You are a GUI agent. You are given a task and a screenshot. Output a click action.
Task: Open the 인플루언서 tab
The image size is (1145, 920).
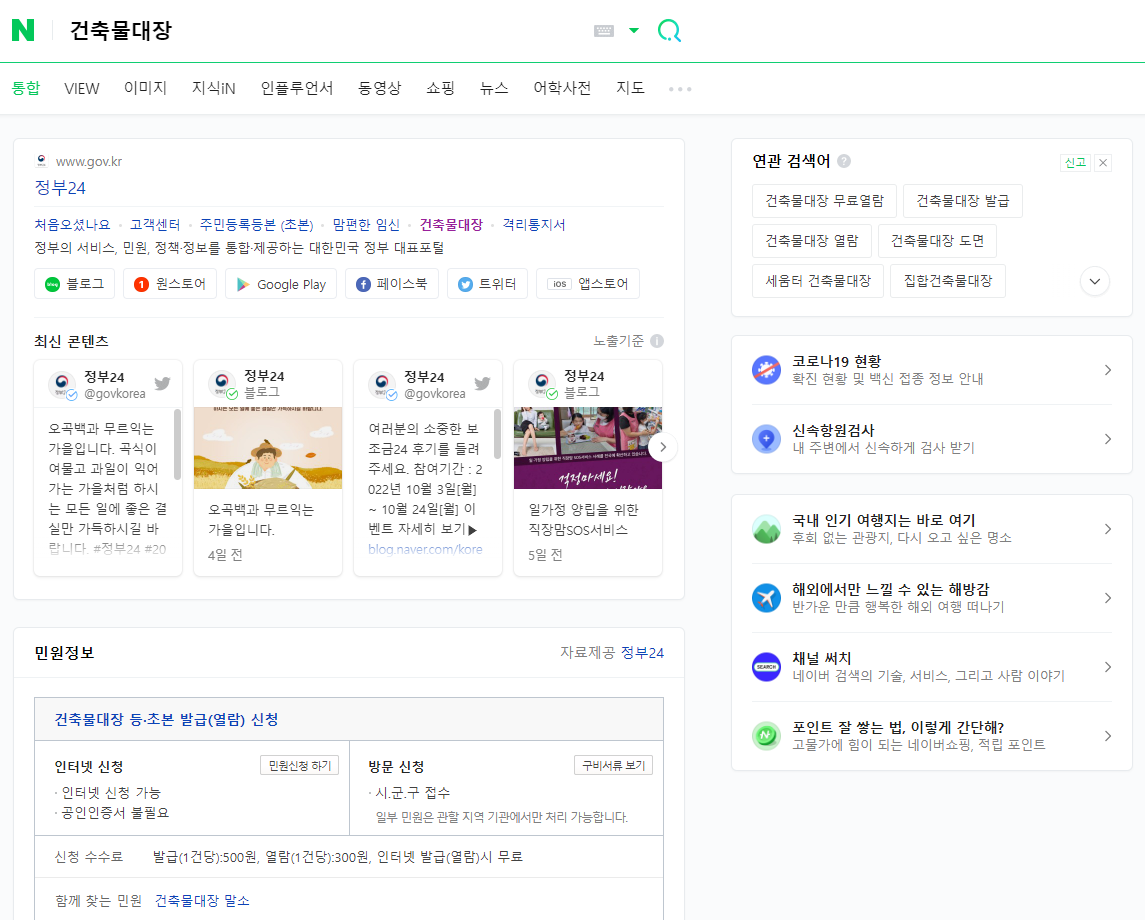click(296, 88)
